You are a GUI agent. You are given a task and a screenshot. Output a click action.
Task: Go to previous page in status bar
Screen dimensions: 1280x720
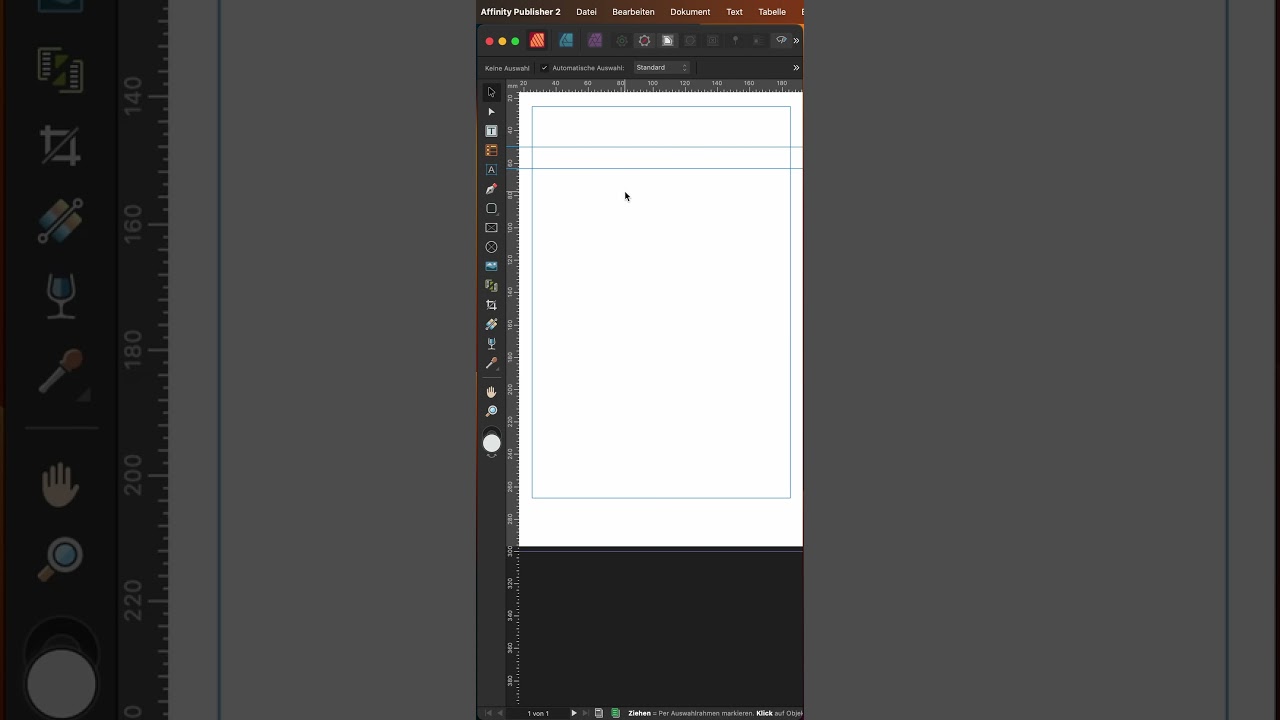[500, 713]
